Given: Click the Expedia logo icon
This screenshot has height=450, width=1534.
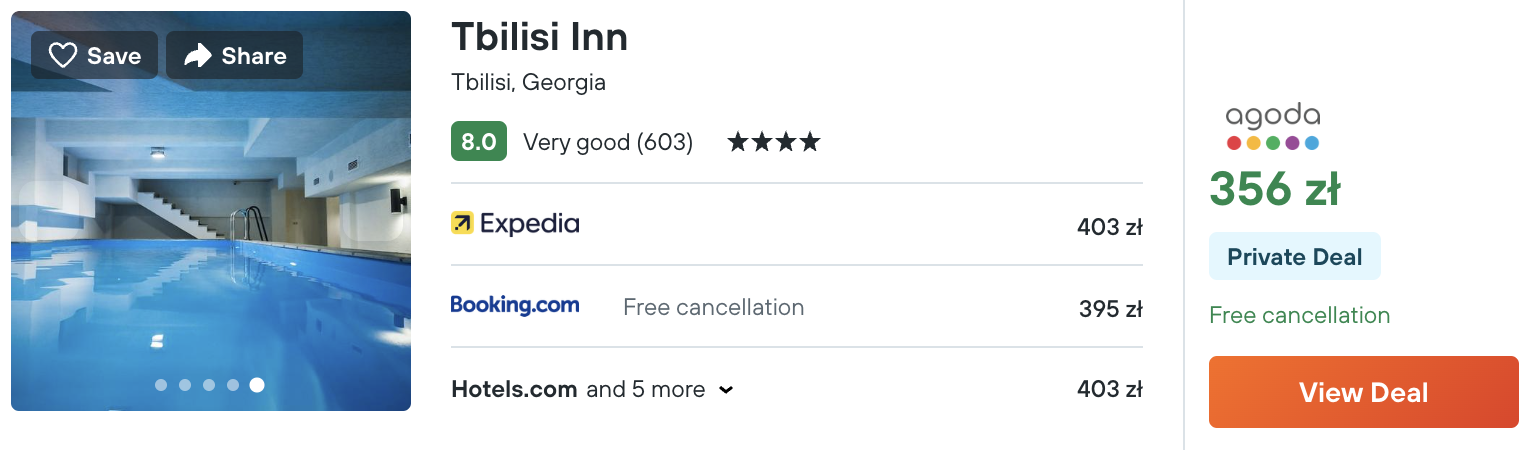Looking at the screenshot, I should [x=462, y=223].
